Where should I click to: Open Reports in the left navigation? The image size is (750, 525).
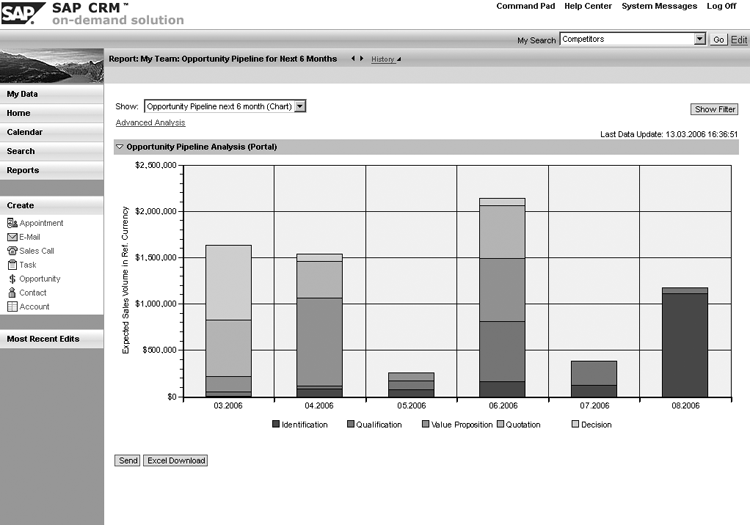click(23, 170)
